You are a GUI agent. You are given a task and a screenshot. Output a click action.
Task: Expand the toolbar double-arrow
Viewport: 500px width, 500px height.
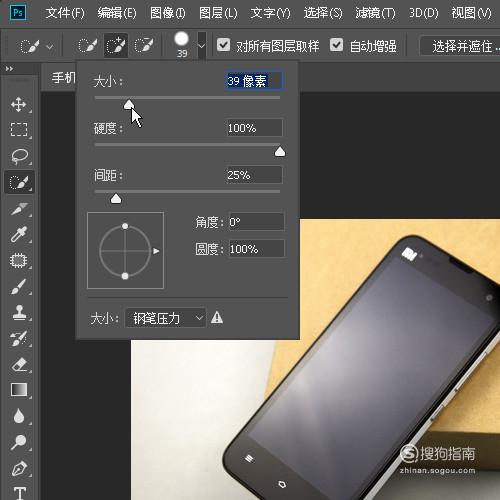point(9,69)
